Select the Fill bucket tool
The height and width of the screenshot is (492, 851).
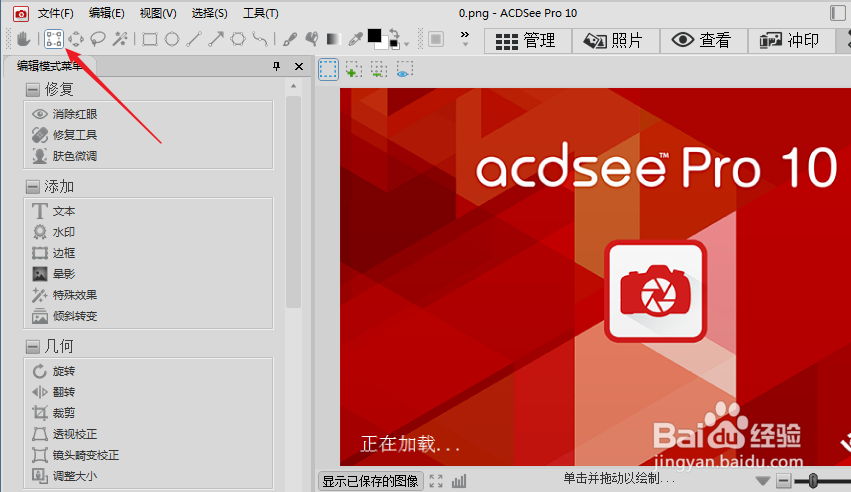tap(312, 39)
